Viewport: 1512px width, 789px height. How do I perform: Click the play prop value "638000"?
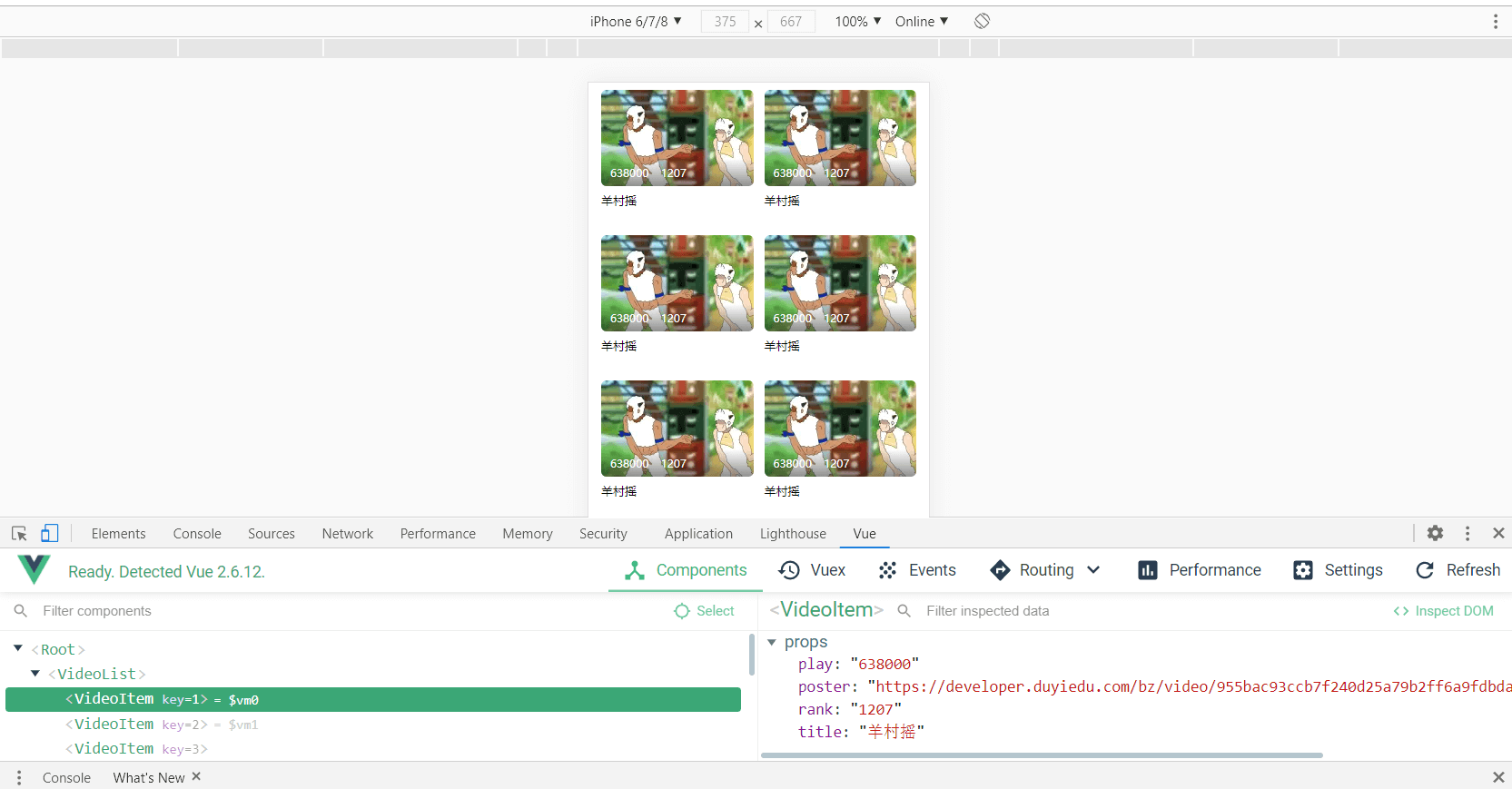coord(884,664)
